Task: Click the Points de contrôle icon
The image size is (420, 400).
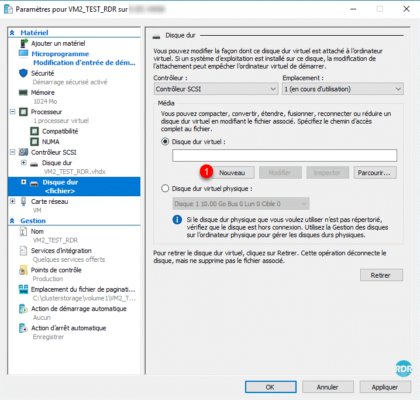Action: 23,270
